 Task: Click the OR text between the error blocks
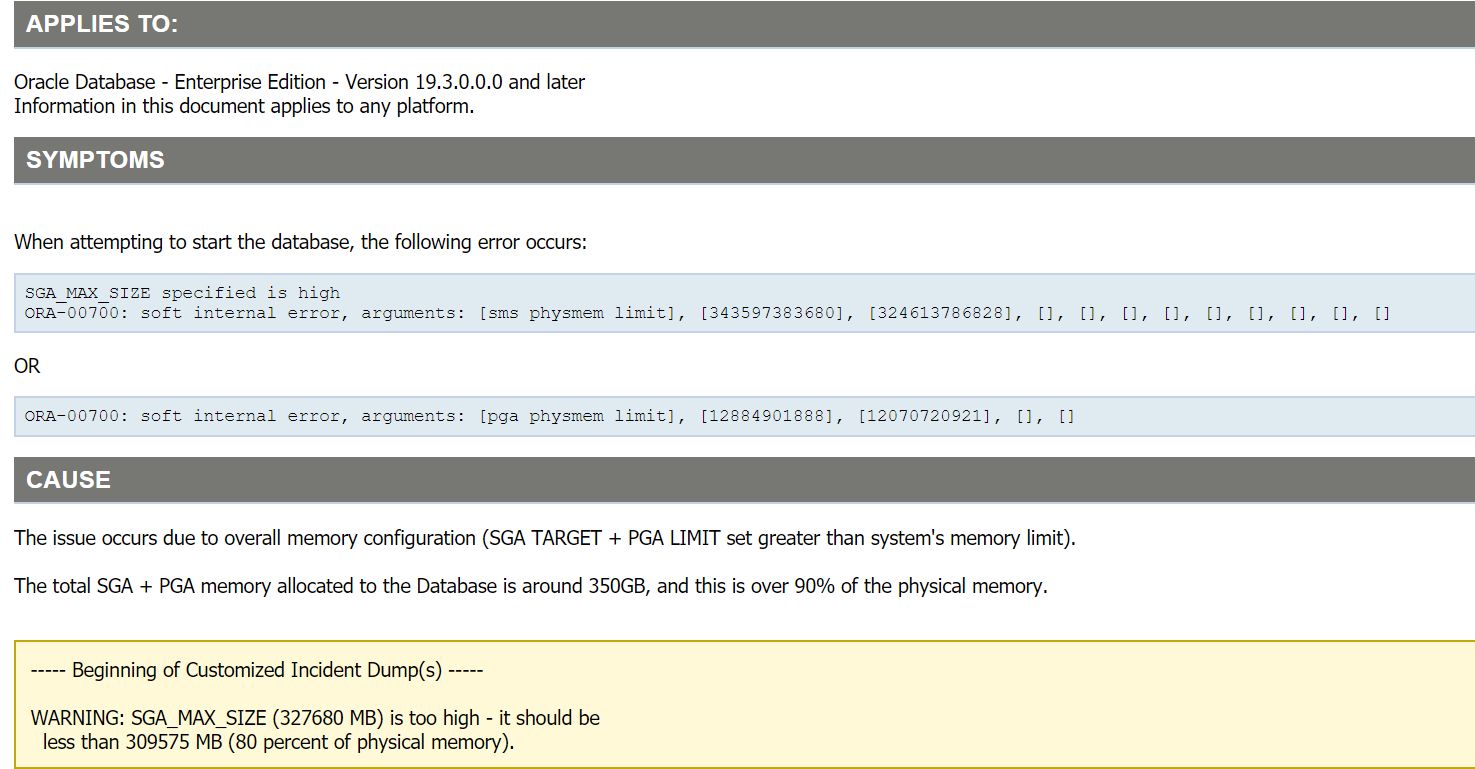(x=26, y=366)
